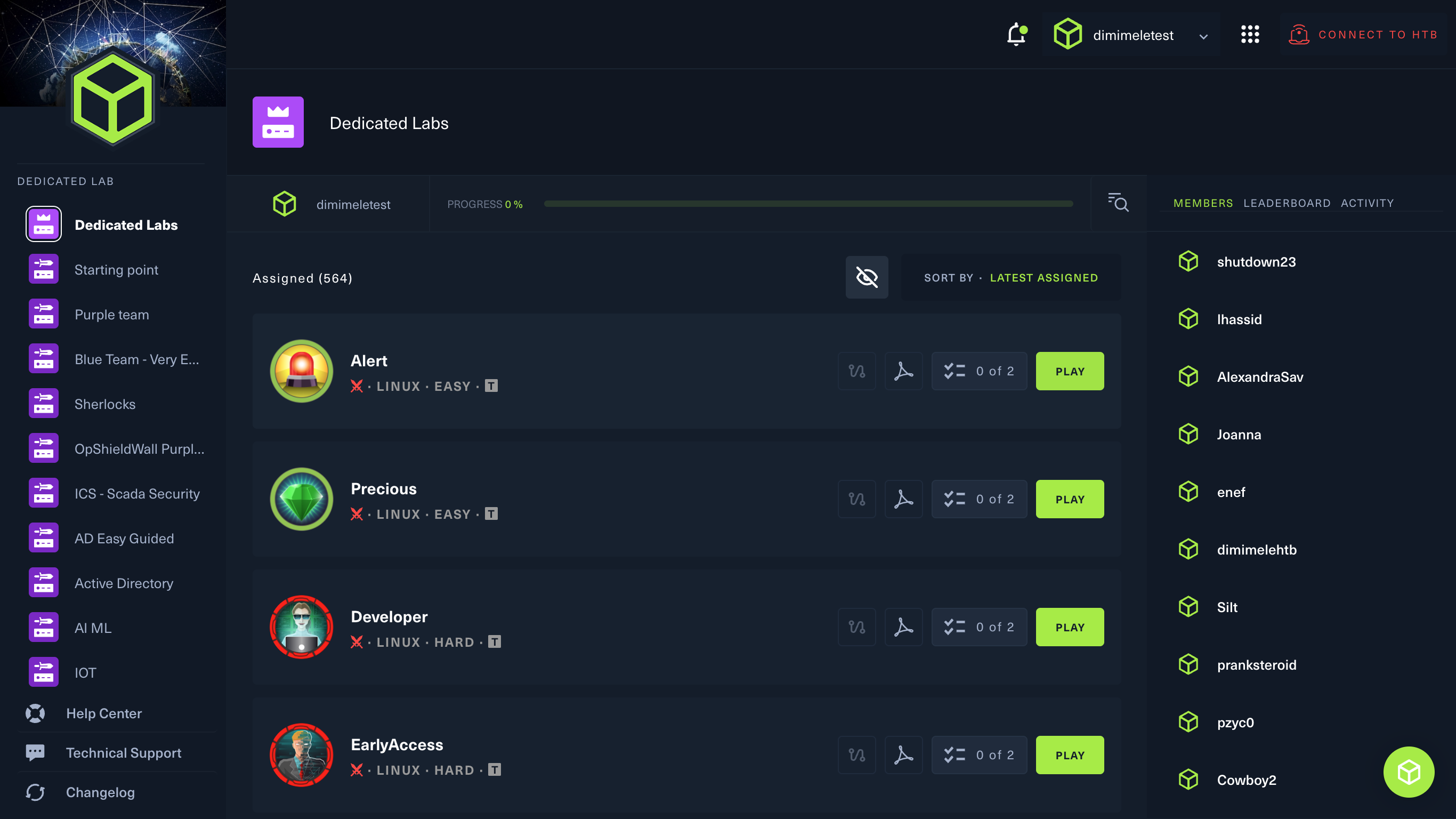Open the apps grid menu

click(x=1250, y=35)
